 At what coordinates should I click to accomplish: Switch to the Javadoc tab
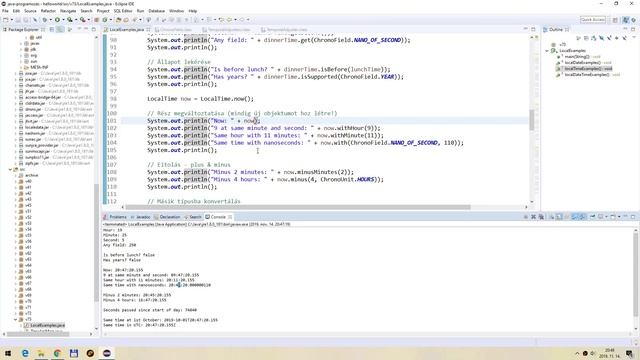141,217
